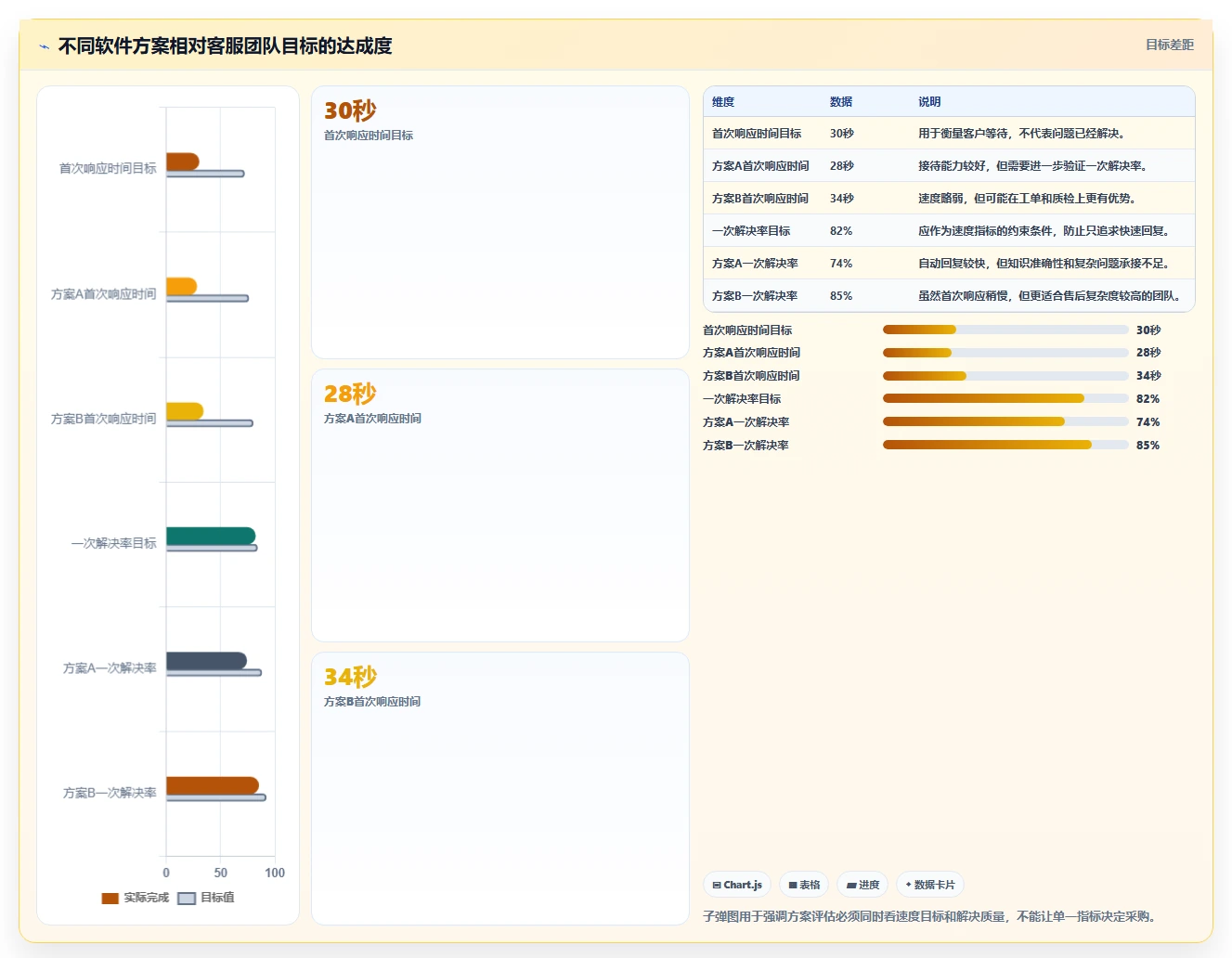Click the 进度 chip icon
The width and height of the screenshot is (1232, 958).
(851, 885)
